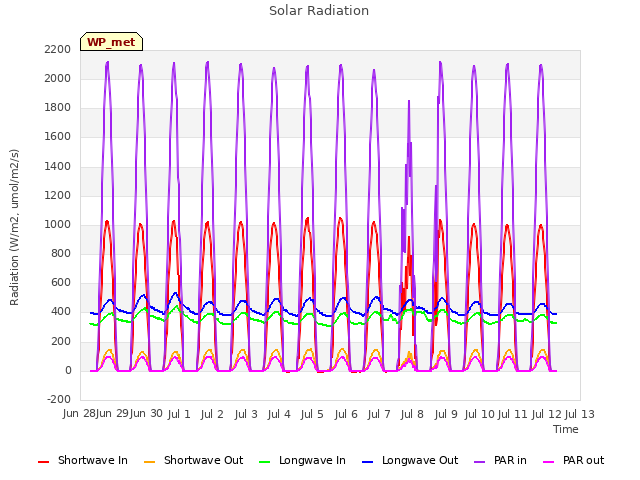Click the 400 y-axis tick label

coord(61,312)
